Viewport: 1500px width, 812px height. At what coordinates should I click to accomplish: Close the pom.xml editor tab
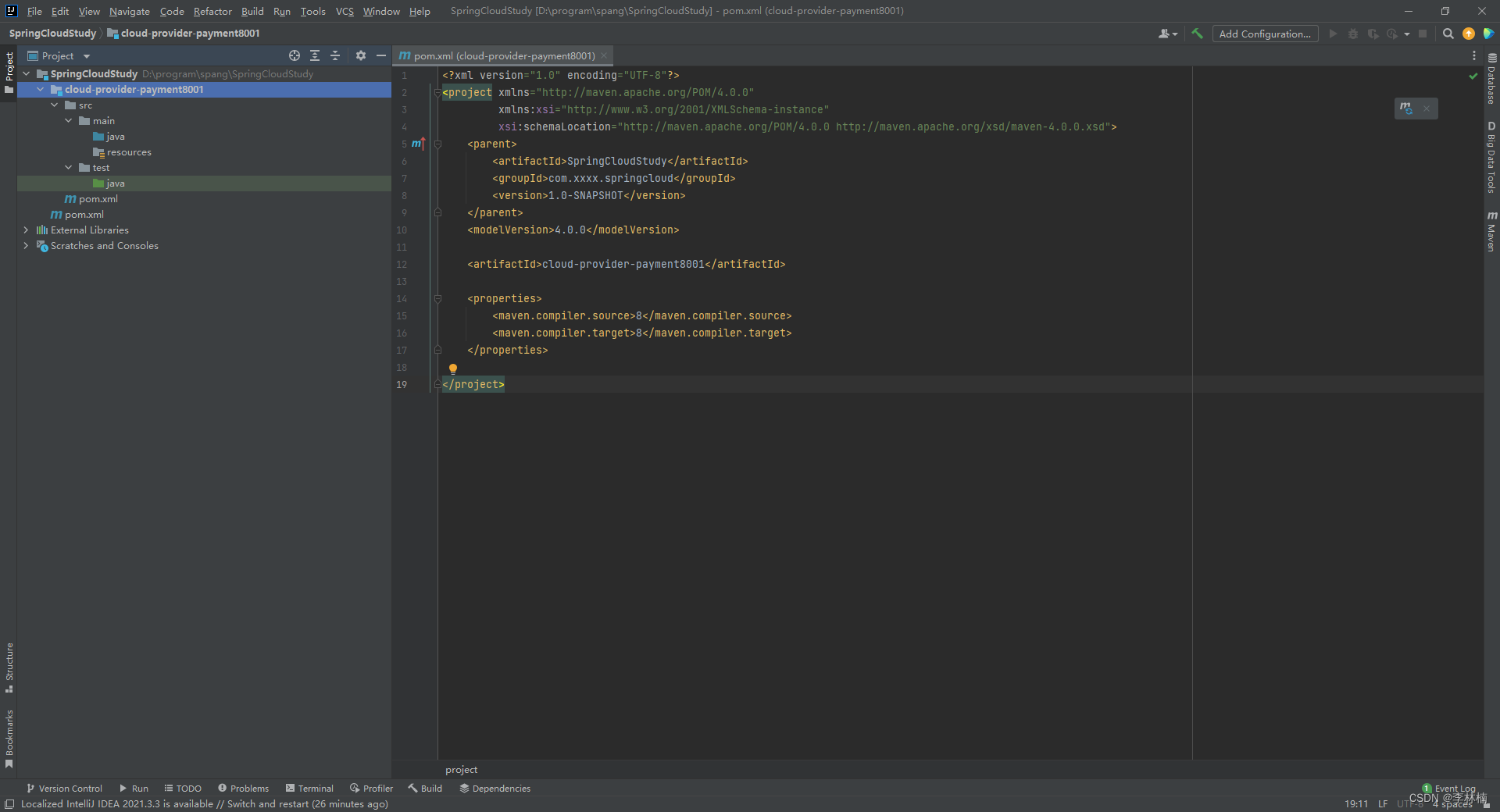click(604, 55)
